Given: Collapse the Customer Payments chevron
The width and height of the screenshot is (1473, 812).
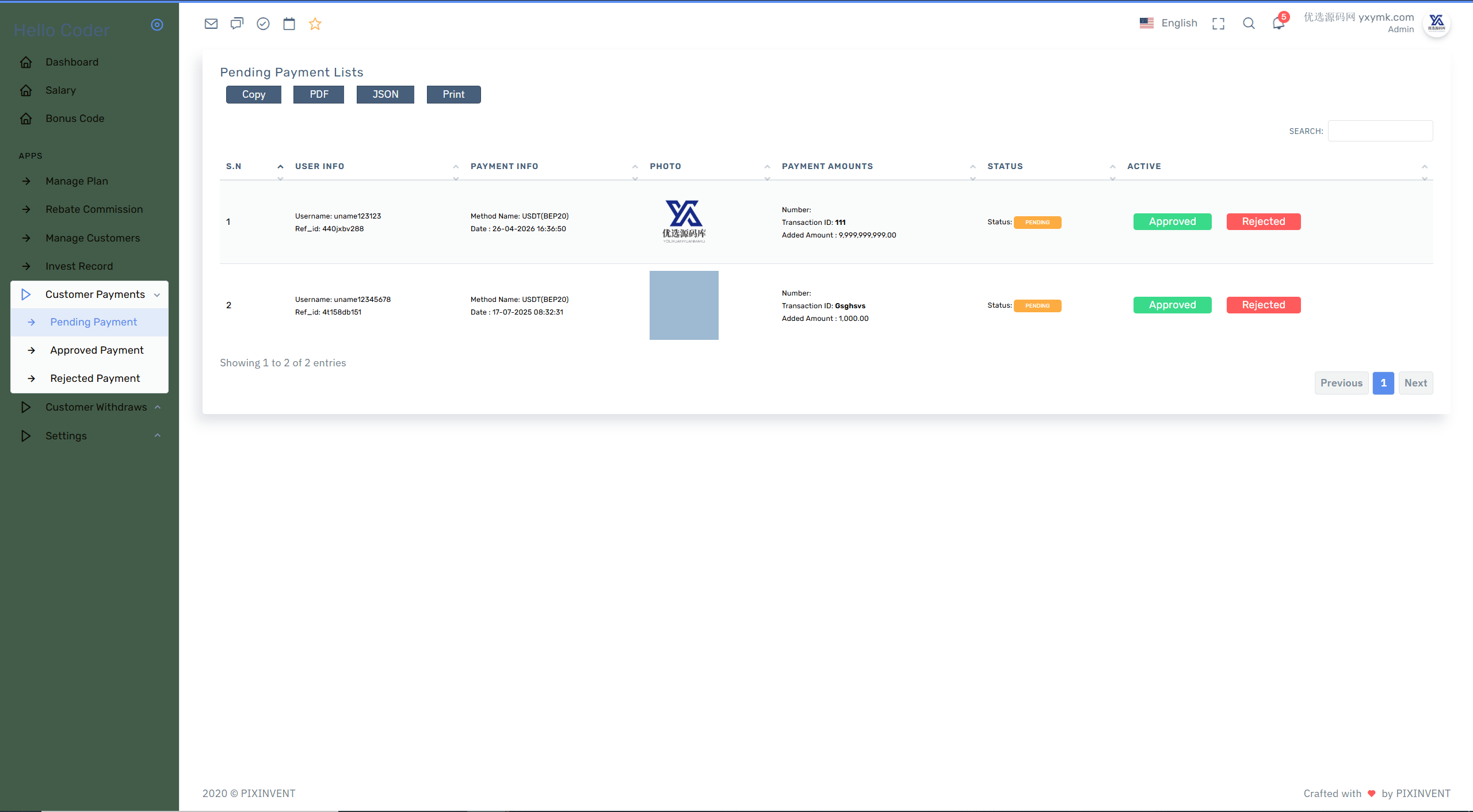Looking at the screenshot, I should [x=157, y=295].
